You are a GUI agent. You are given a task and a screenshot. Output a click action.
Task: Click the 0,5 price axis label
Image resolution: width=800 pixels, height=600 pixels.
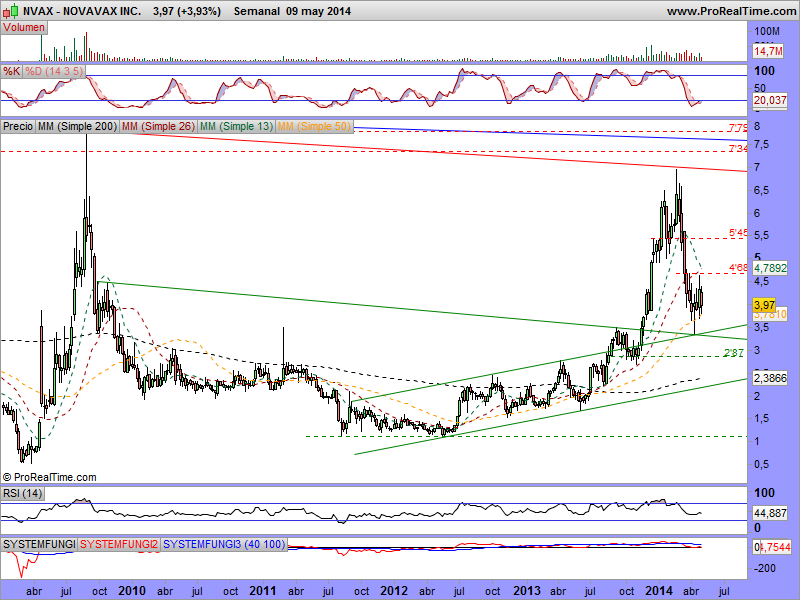[x=762, y=465]
